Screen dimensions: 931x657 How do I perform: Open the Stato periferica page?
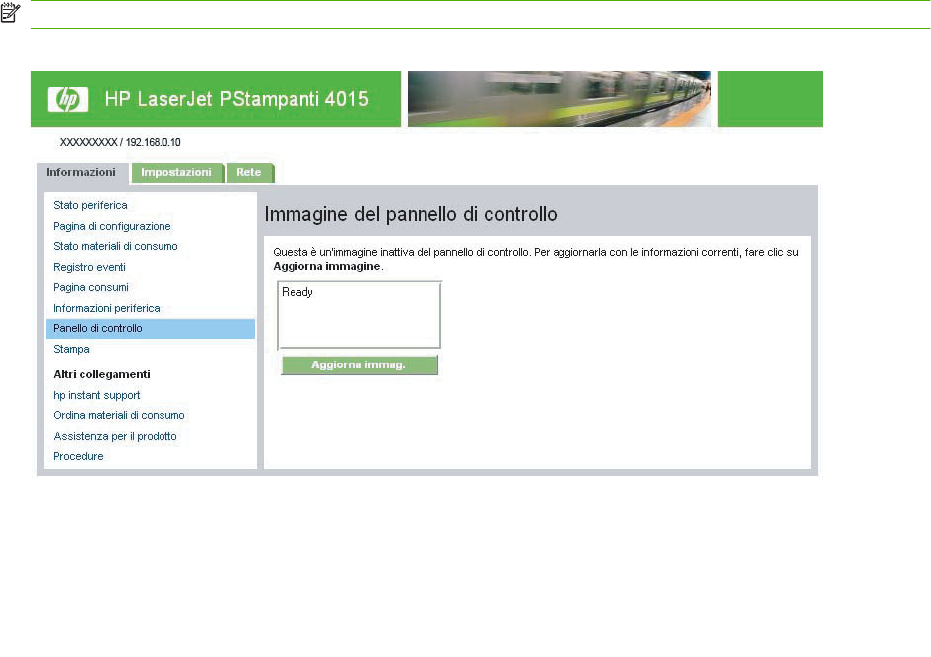(x=90, y=205)
